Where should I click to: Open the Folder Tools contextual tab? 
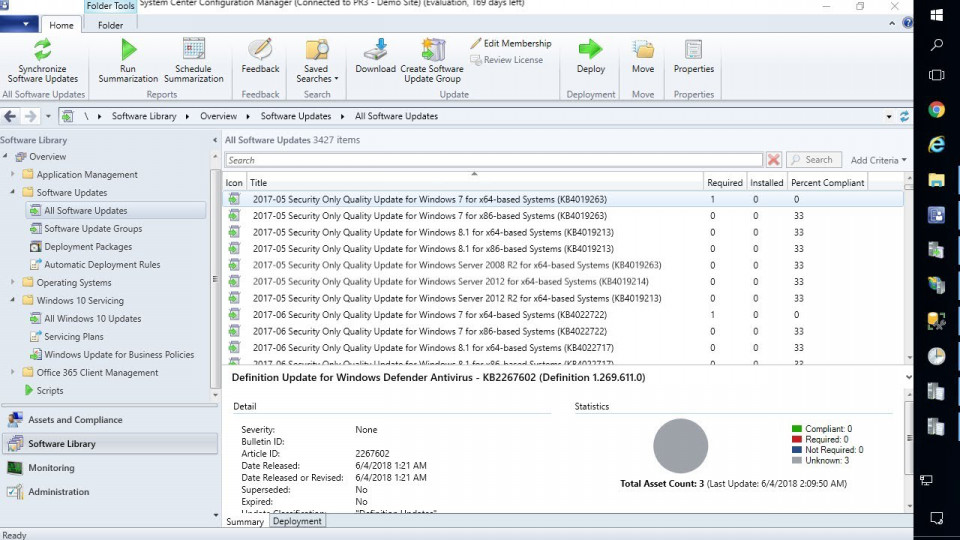110,6
